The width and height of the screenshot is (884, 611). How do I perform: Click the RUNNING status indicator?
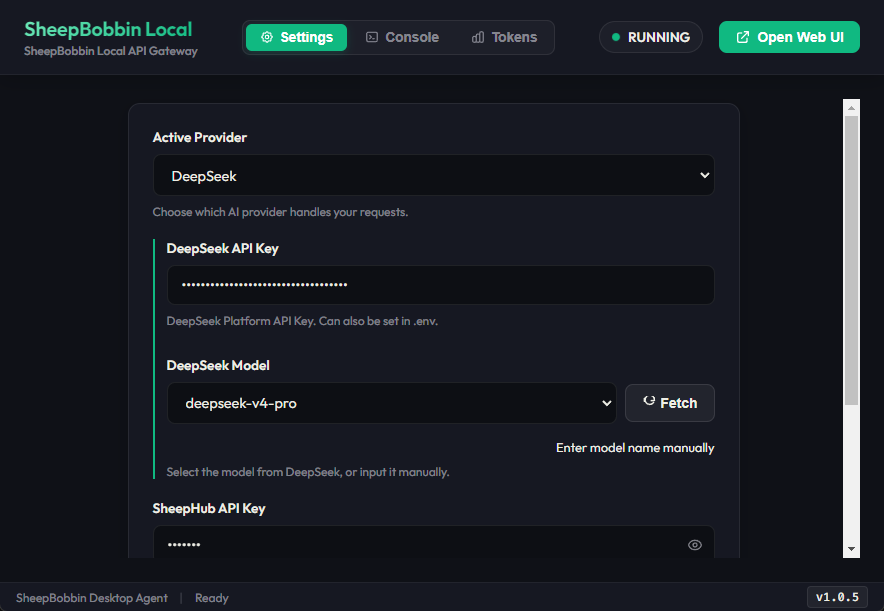click(651, 37)
